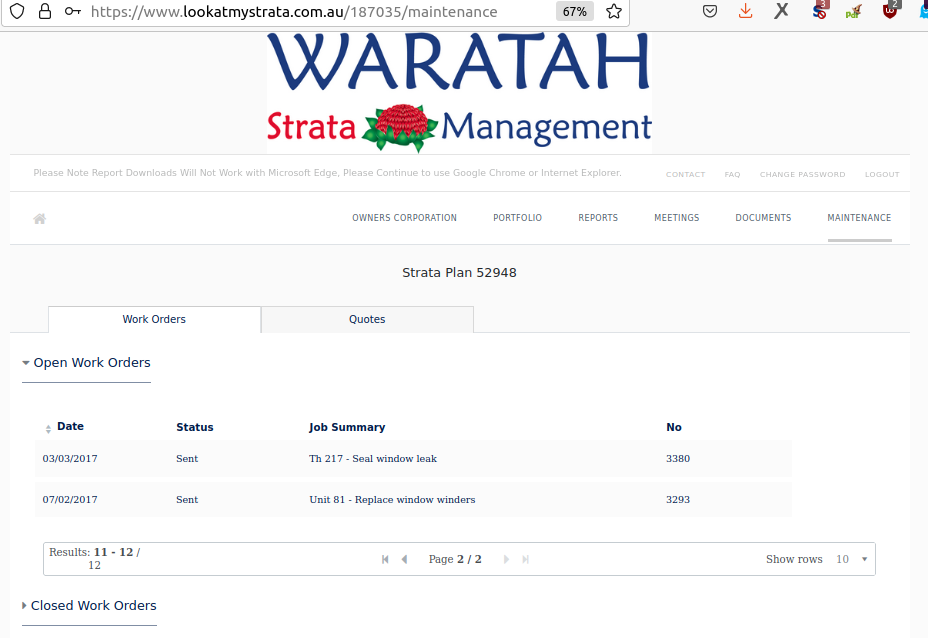Click the X extension icon

tap(782, 11)
